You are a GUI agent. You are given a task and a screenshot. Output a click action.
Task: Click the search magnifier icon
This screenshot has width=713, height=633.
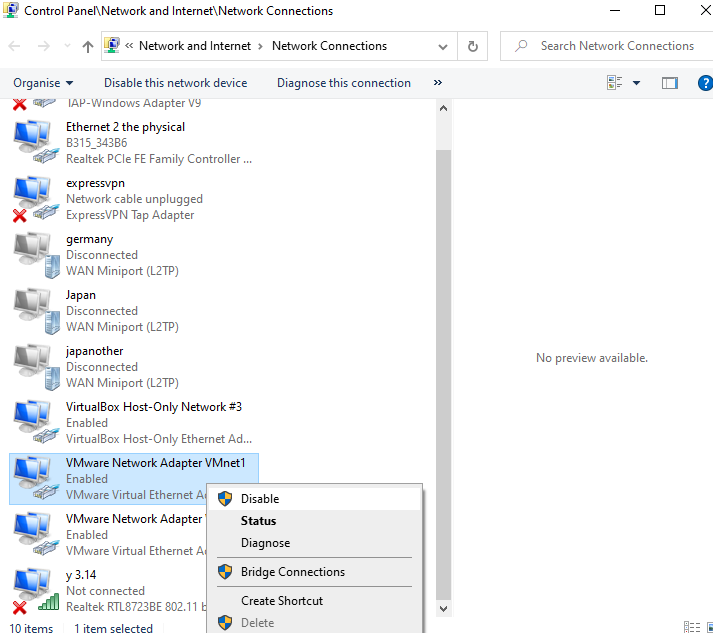coord(521,45)
